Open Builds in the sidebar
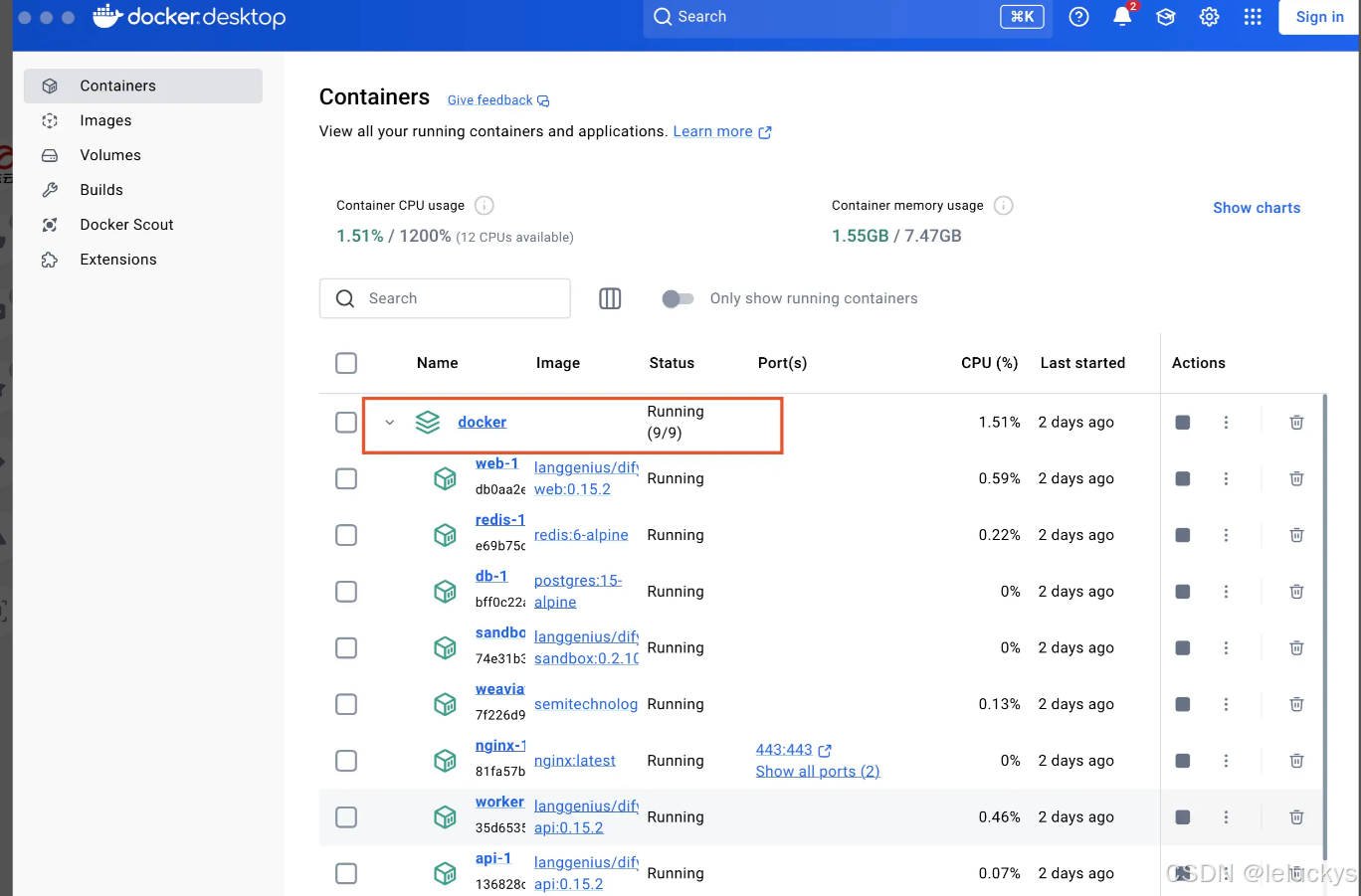1361x896 pixels. click(143, 190)
